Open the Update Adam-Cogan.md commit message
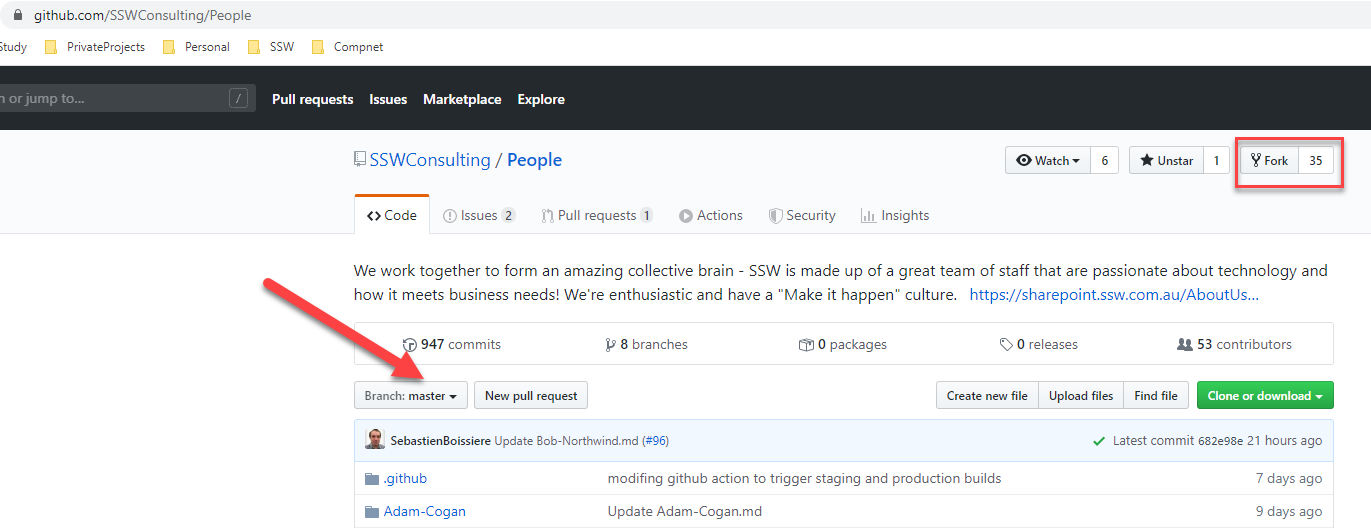 pyautogui.click(x=685, y=512)
